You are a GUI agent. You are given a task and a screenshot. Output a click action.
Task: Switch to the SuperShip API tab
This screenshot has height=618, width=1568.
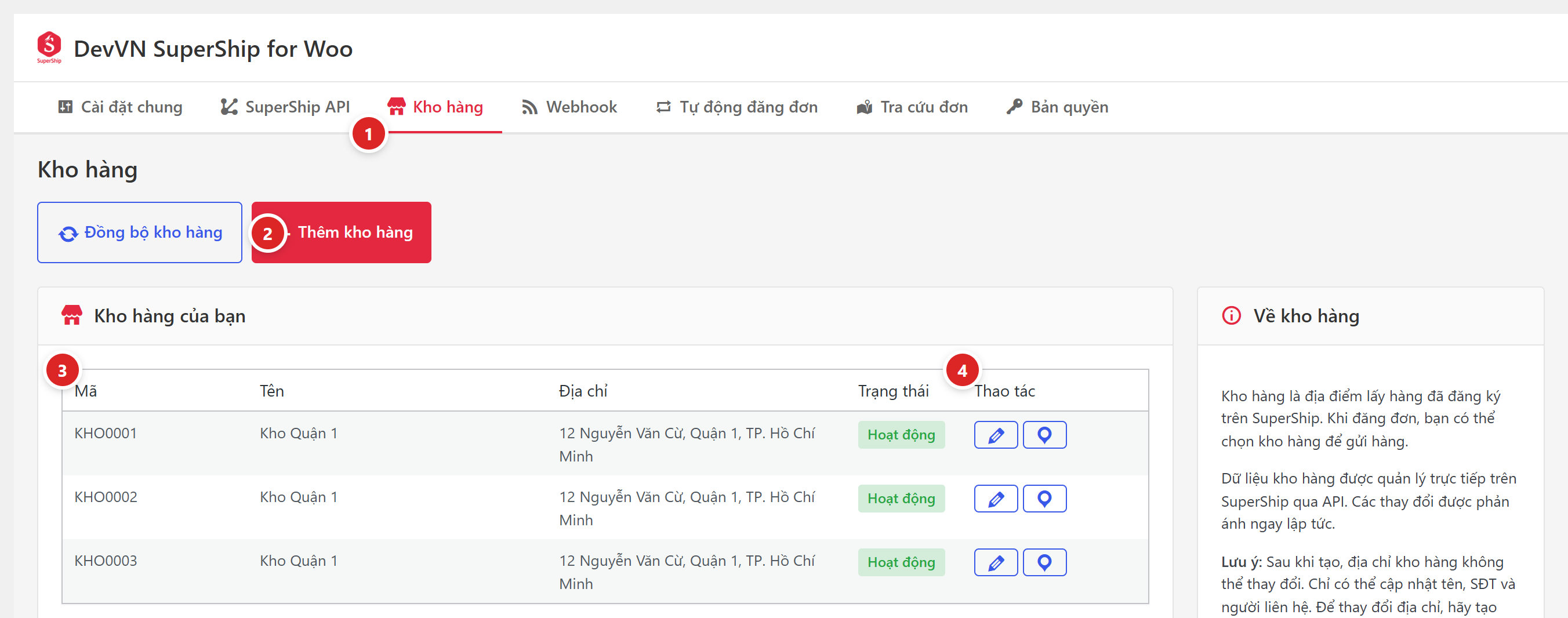coord(285,107)
